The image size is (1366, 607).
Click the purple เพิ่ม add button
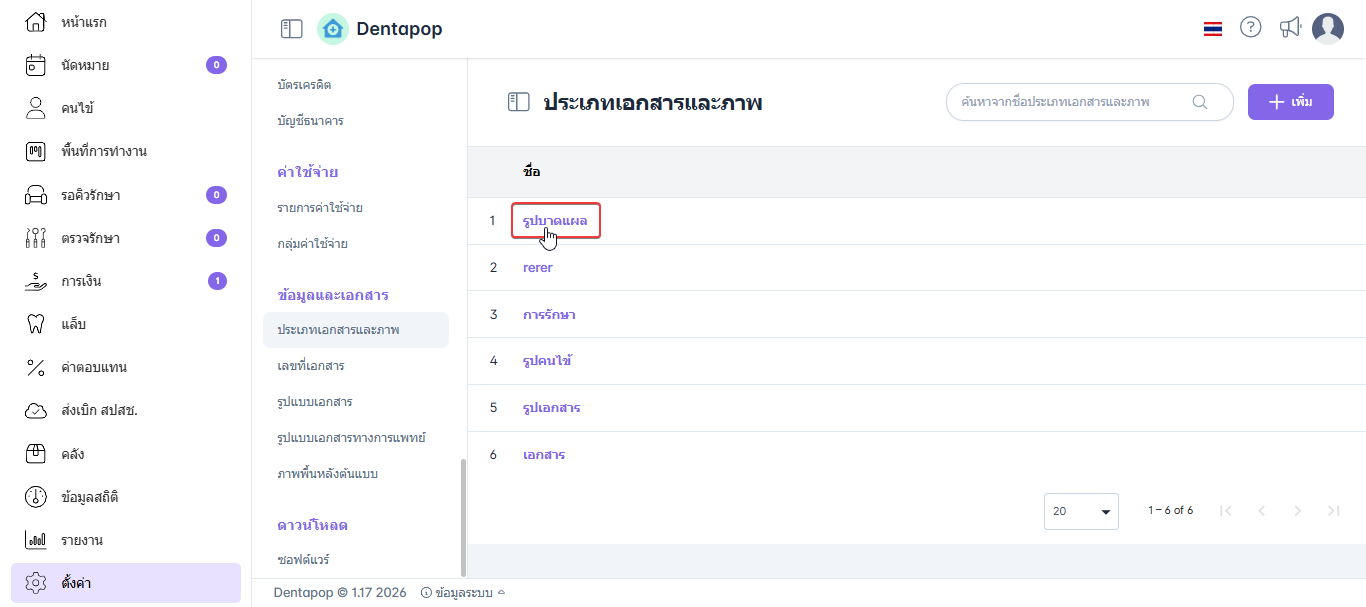pos(1290,102)
